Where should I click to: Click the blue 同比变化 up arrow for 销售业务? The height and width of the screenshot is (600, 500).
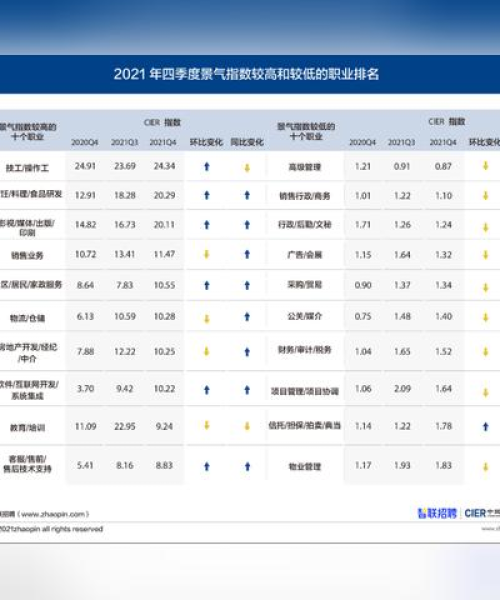point(247,254)
